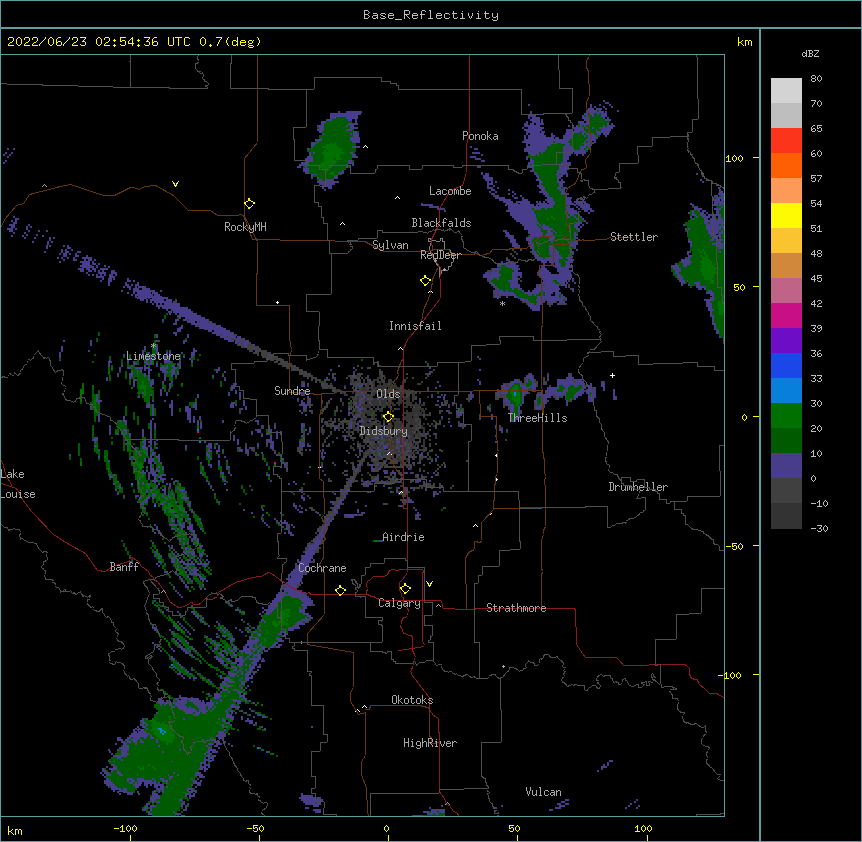Click the purple 0 dBZ legend swatch

tap(786, 466)
